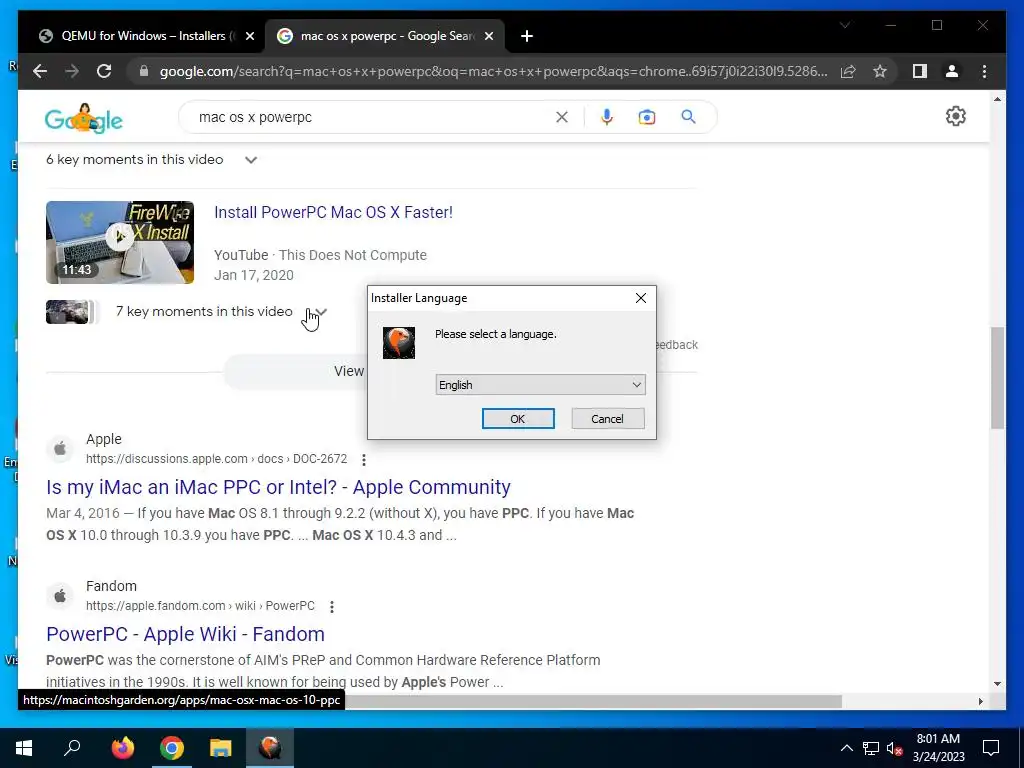Open PowerPC - Apple Wiki - Fandom link
1024x768 pixels.
pyautogui.click(x=185, y=634)
